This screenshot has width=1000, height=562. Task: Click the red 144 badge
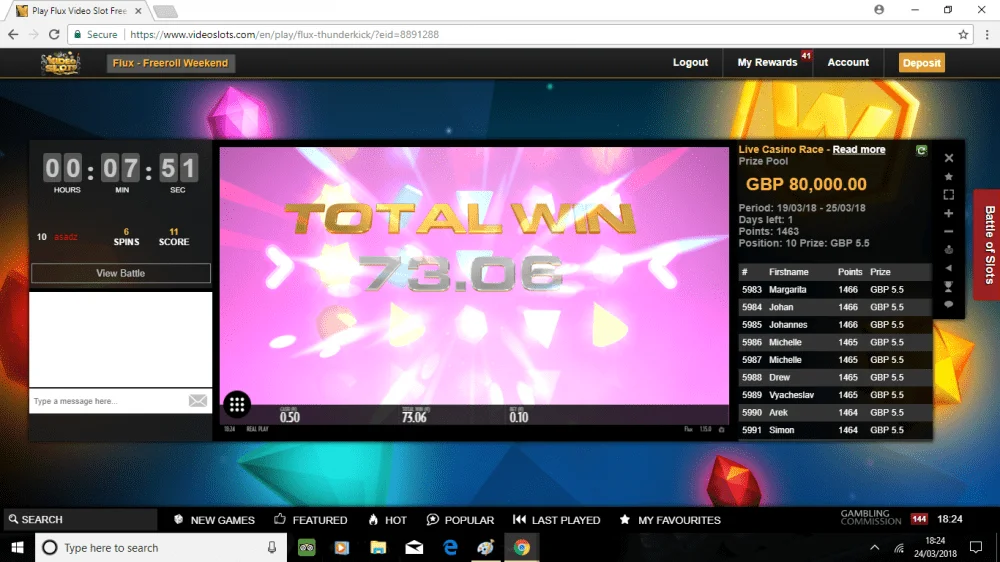[919, 519]
